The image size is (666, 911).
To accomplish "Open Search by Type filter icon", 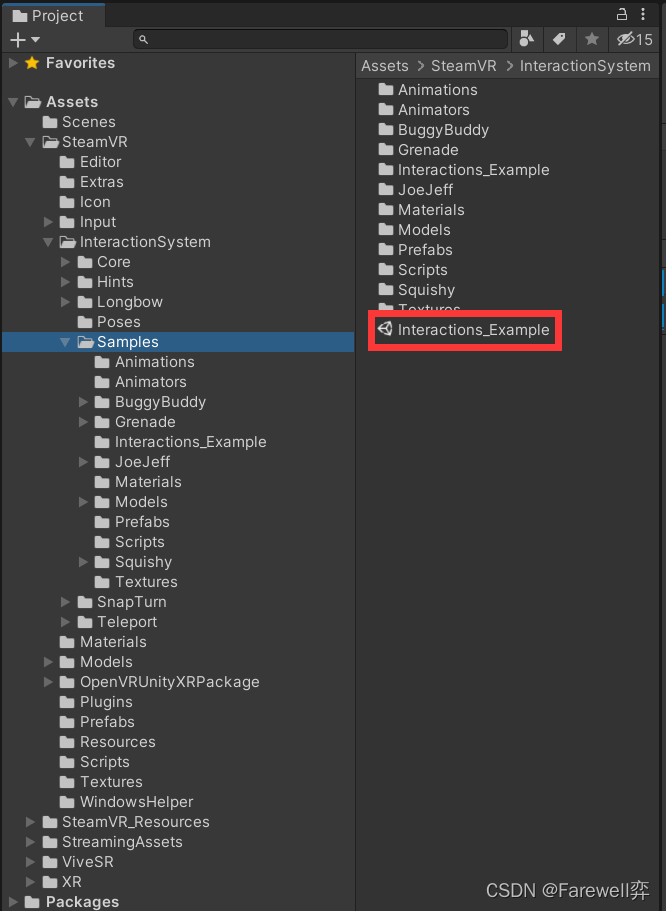I will tap(526, 39).
